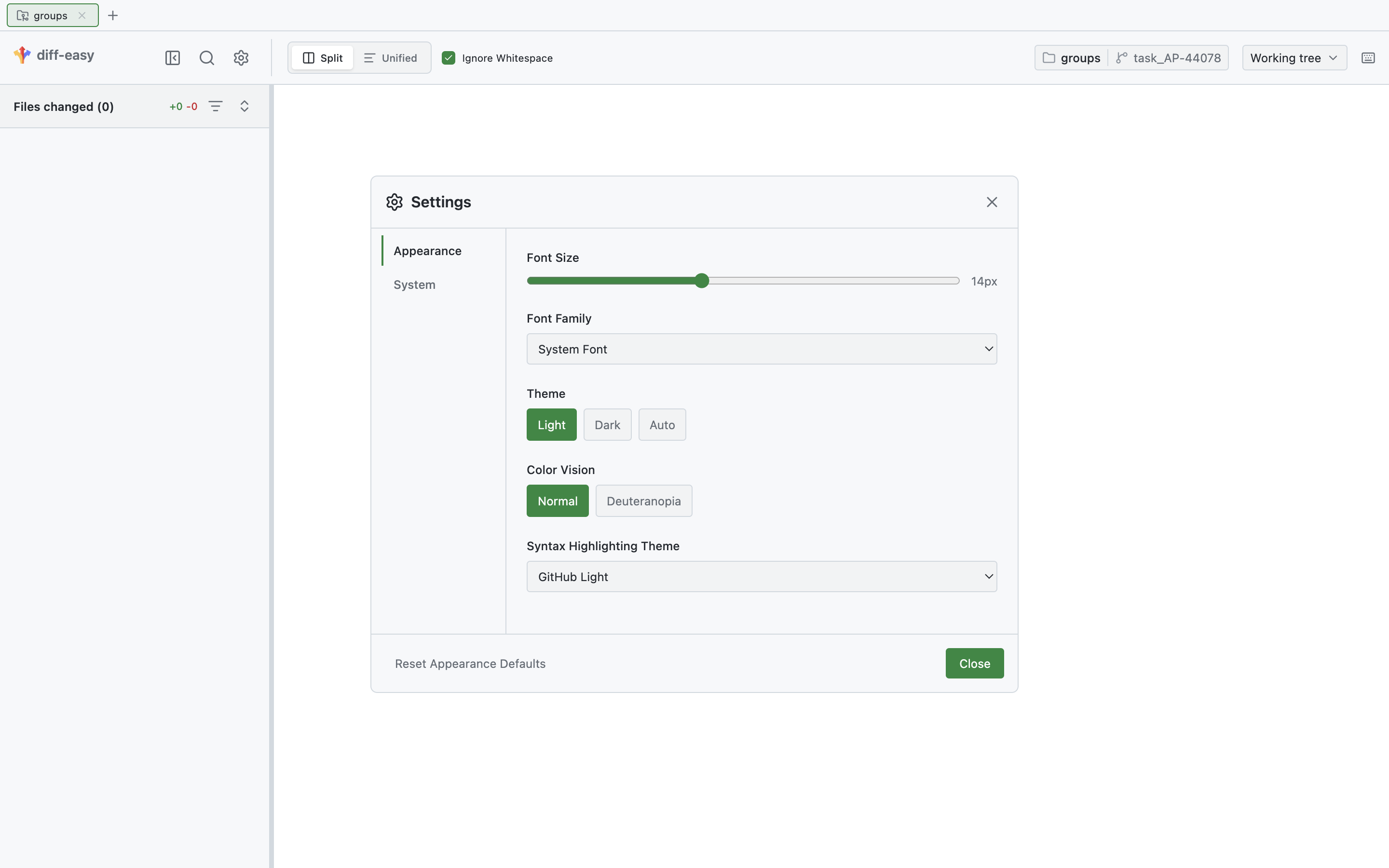The image size is (1389, 868).
Task: Select the Light theme
Action: pyautogui.click(x=552, y=425)
